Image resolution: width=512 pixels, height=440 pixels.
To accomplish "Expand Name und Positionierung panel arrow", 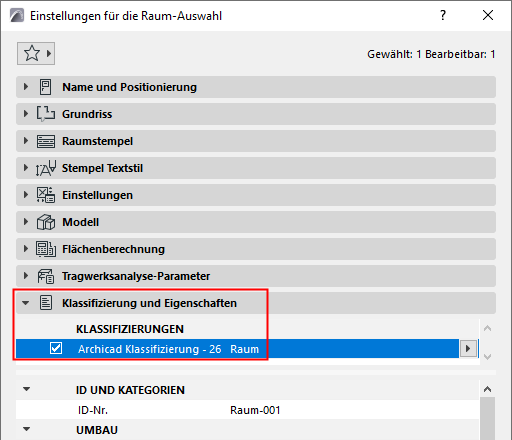I will [x=26, y=87].
